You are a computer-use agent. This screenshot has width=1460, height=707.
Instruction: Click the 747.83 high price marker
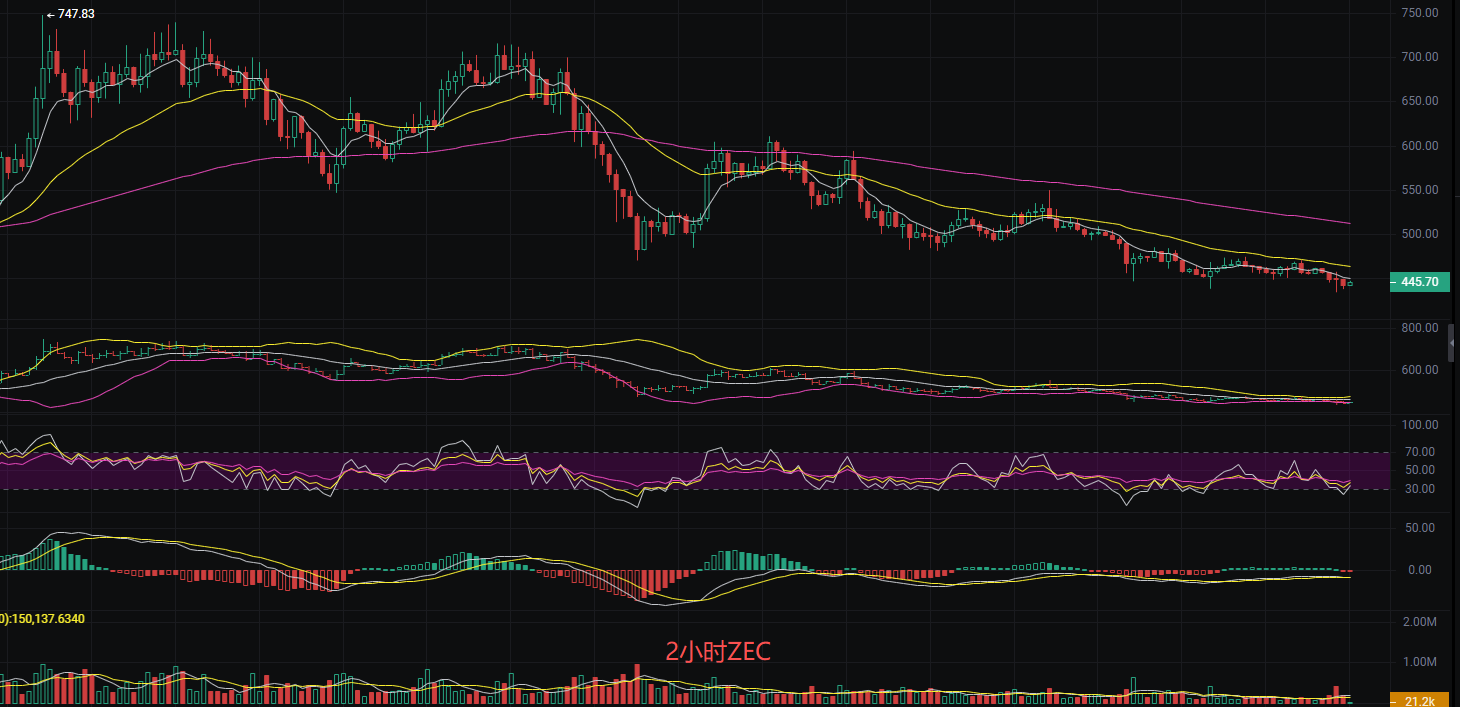tap(70, 14)
